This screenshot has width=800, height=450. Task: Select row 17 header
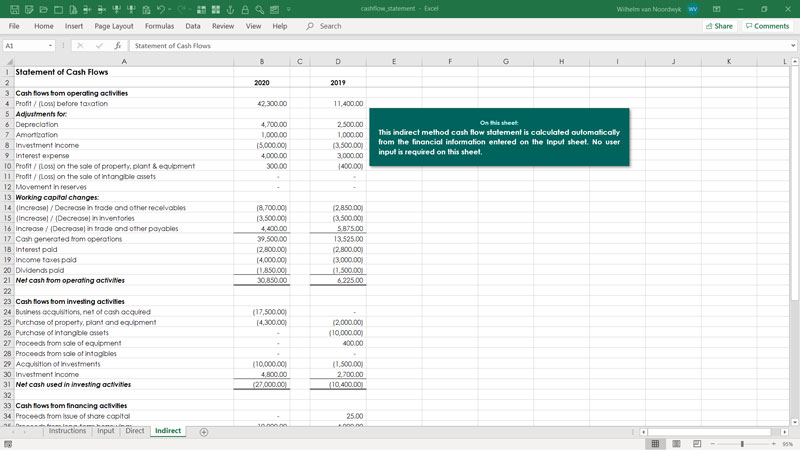tap(7, 239)
